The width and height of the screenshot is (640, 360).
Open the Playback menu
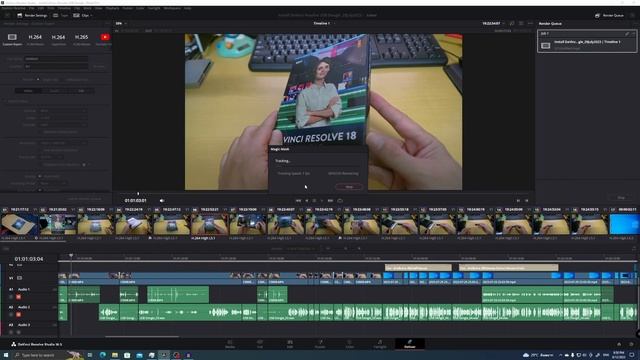point(112,8)
